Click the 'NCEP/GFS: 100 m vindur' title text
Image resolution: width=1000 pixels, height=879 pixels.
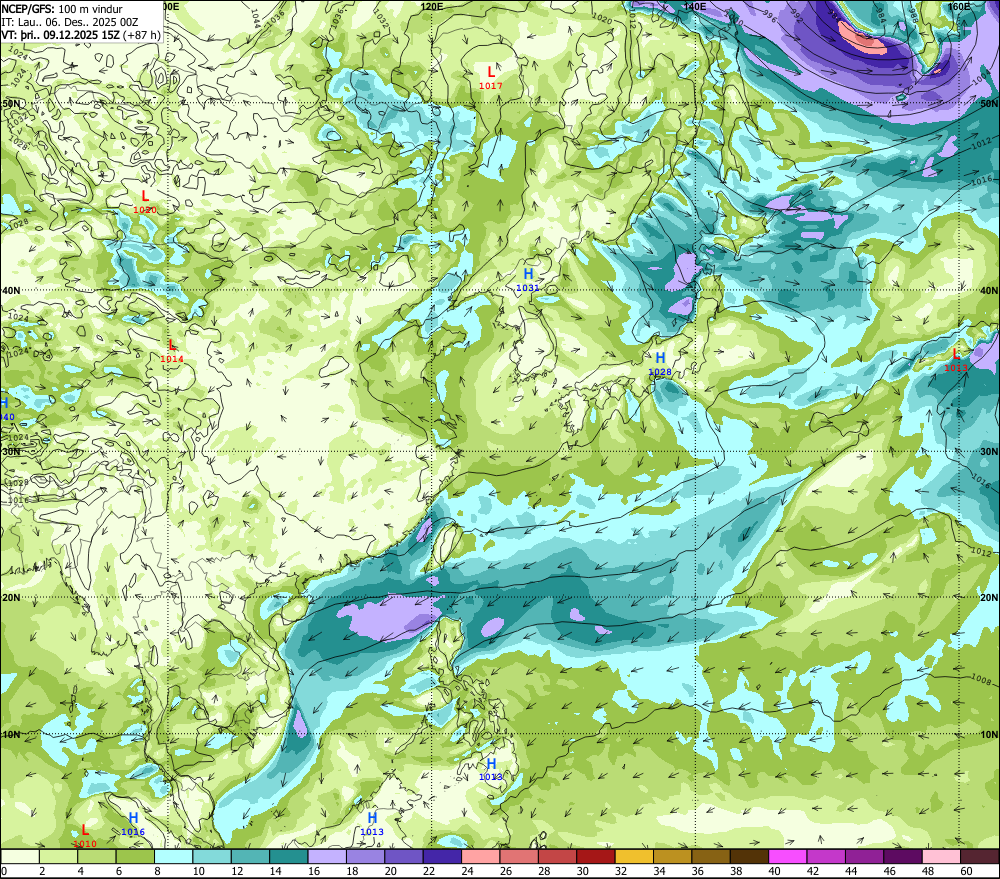pyautogui.click(x=62, y=9)
